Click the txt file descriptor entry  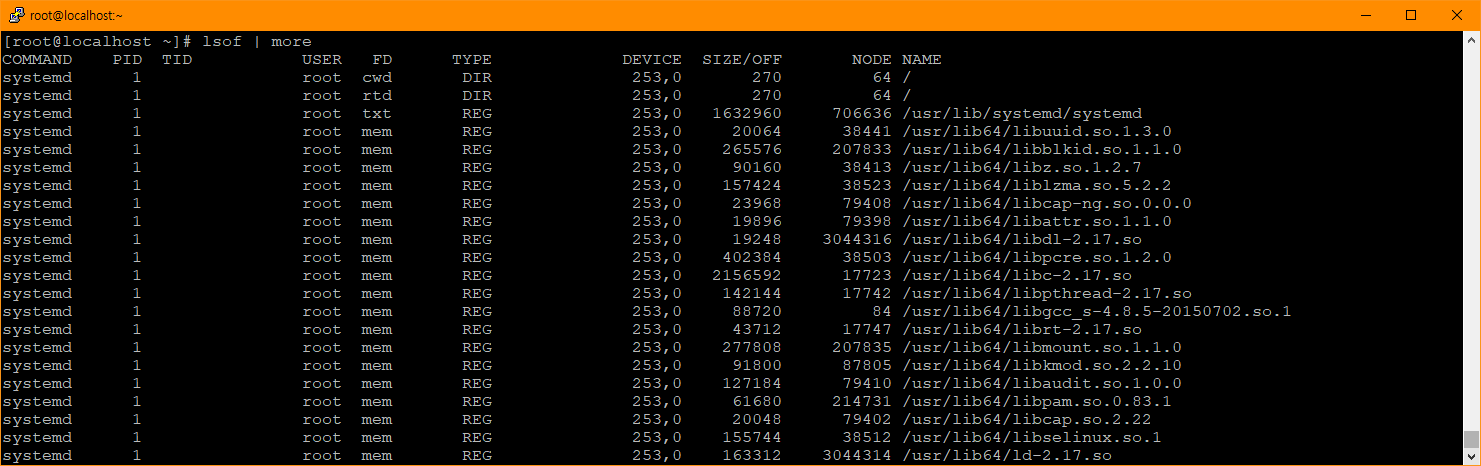click(x=377, y=113)
